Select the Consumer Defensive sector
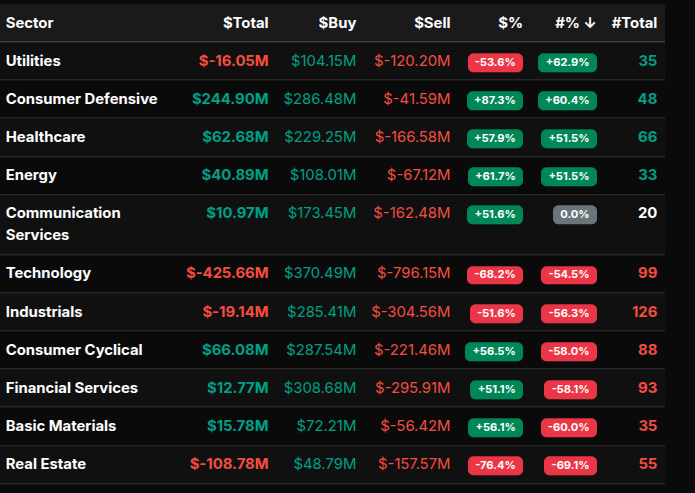 pyautogui.click(x=81, y=99)
